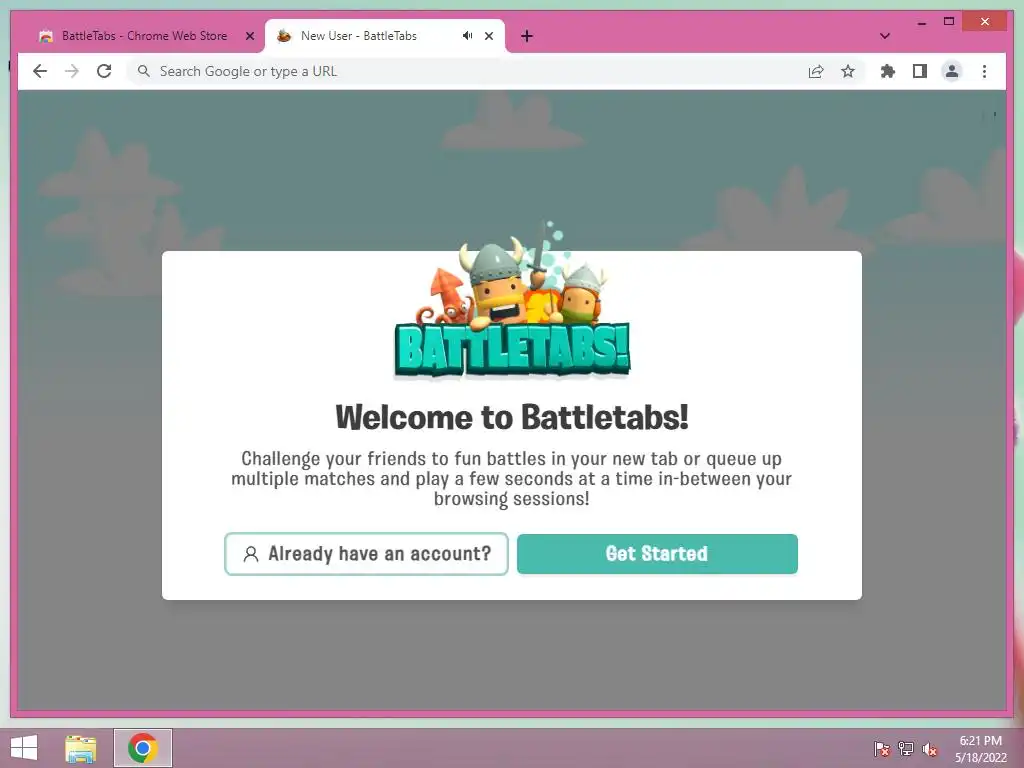Close the BattleTabs - Chrome Web Store tab
The width and height of the screenshot is (1024, 768).
[x=249, y=36]
